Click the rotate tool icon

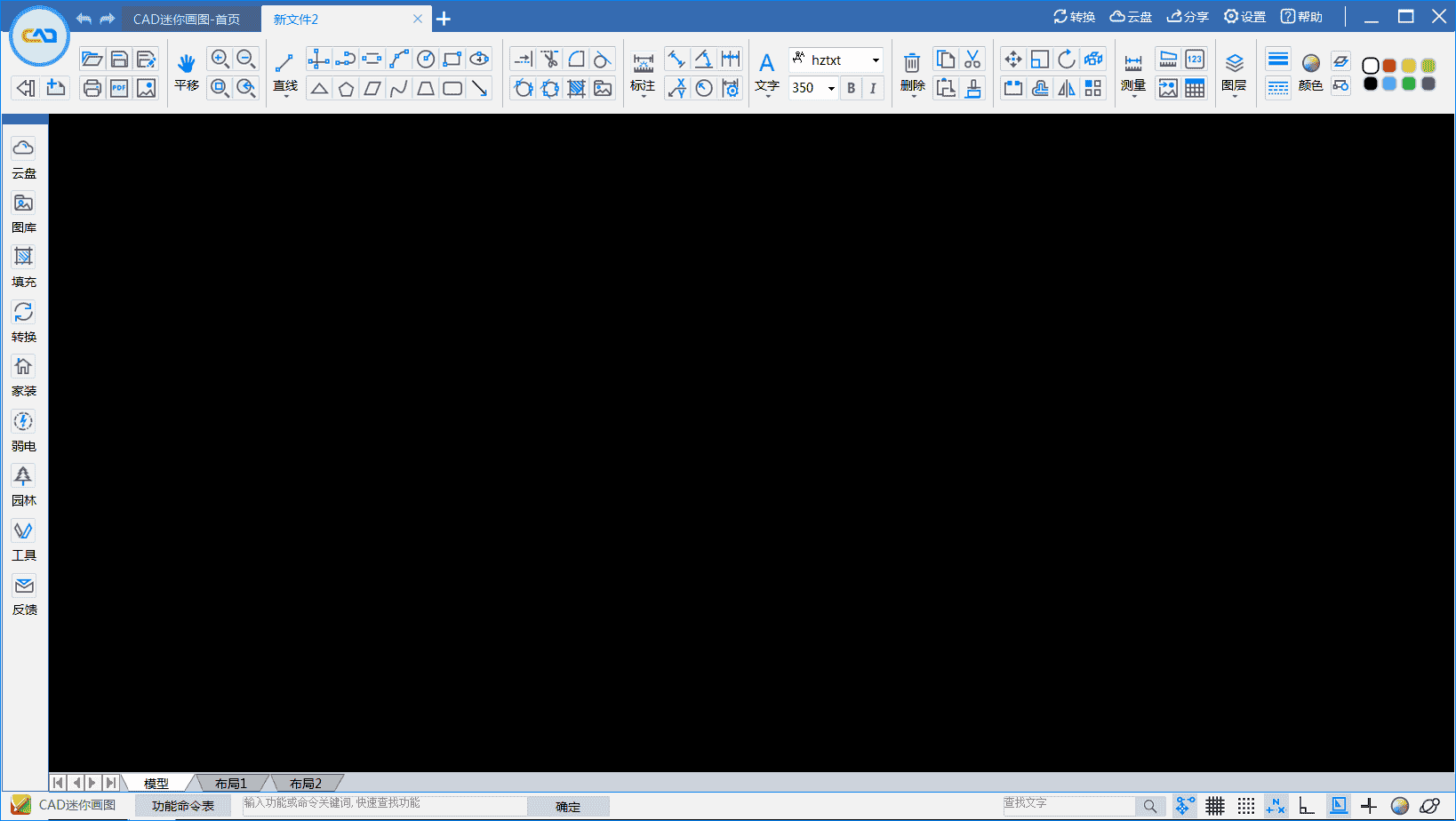click(x=1067, y=60)
